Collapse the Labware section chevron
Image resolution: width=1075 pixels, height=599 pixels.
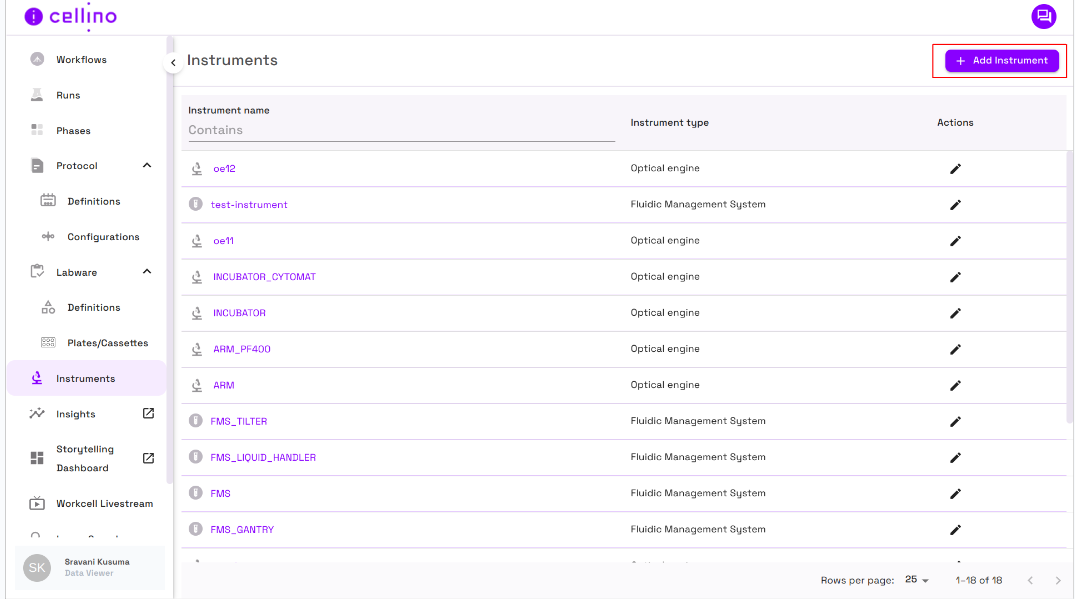coord(147,272)
